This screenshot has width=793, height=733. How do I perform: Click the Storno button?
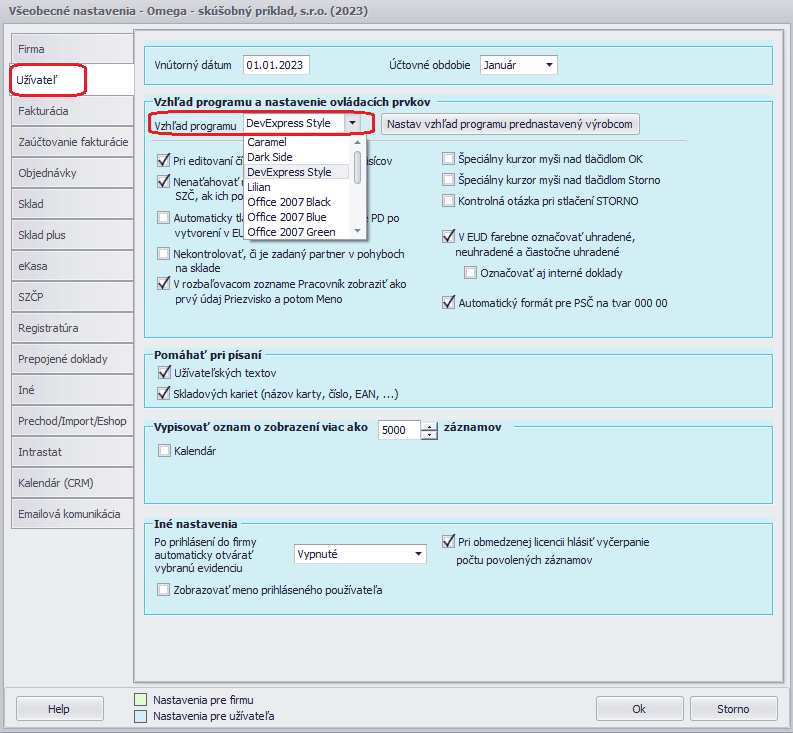732,709
